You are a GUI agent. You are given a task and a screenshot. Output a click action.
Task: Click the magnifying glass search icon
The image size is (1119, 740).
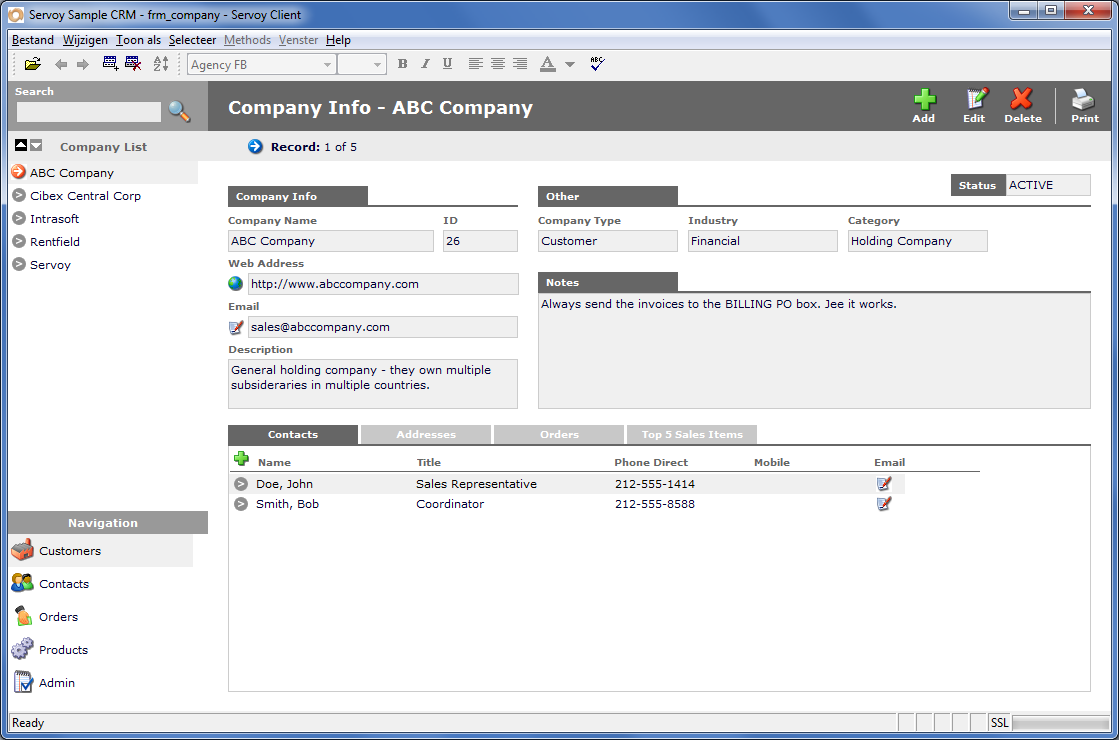(x=179, y=111)
